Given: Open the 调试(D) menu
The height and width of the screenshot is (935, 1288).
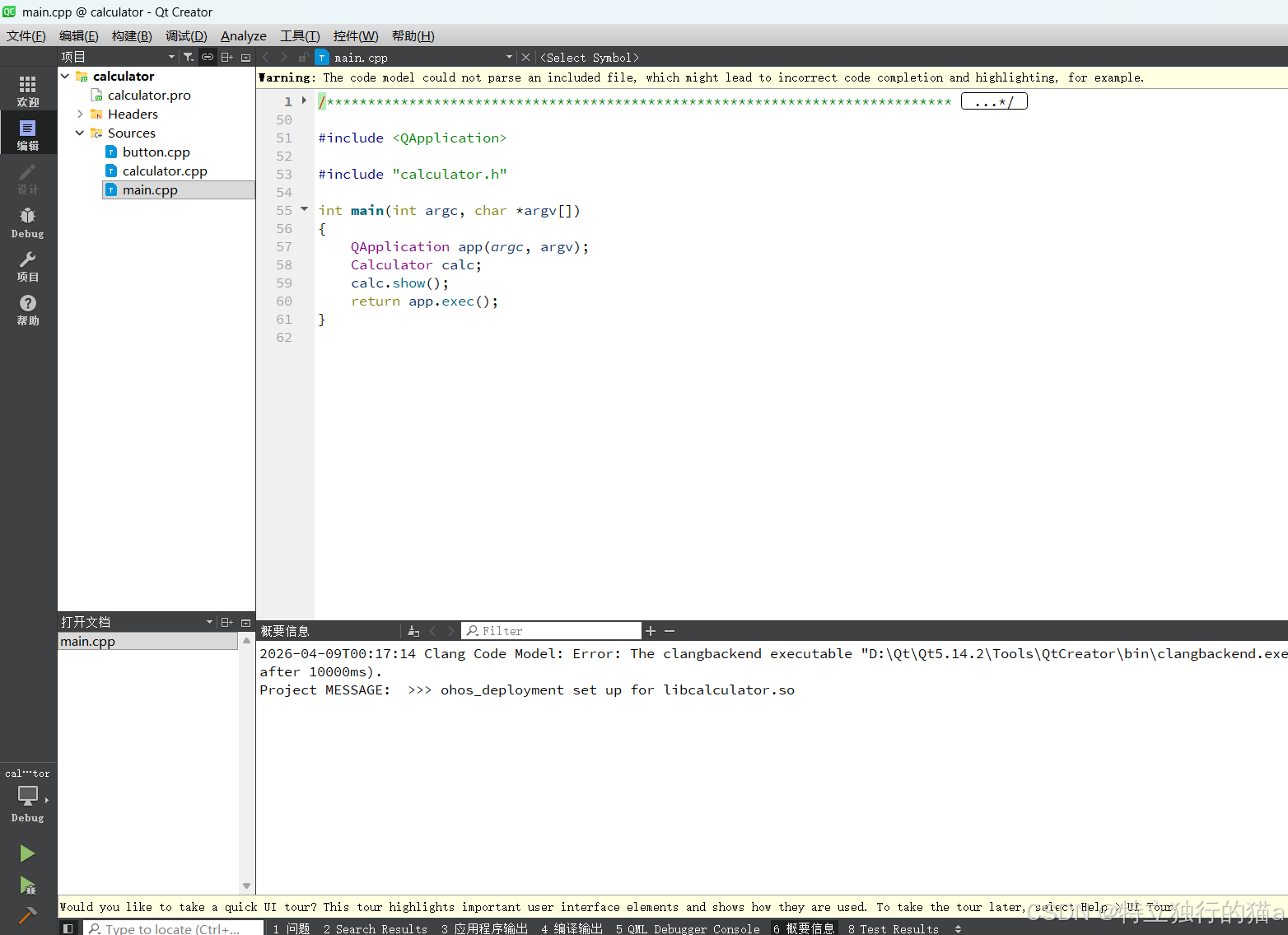Looking at the screenshot, I should [186, 35].
